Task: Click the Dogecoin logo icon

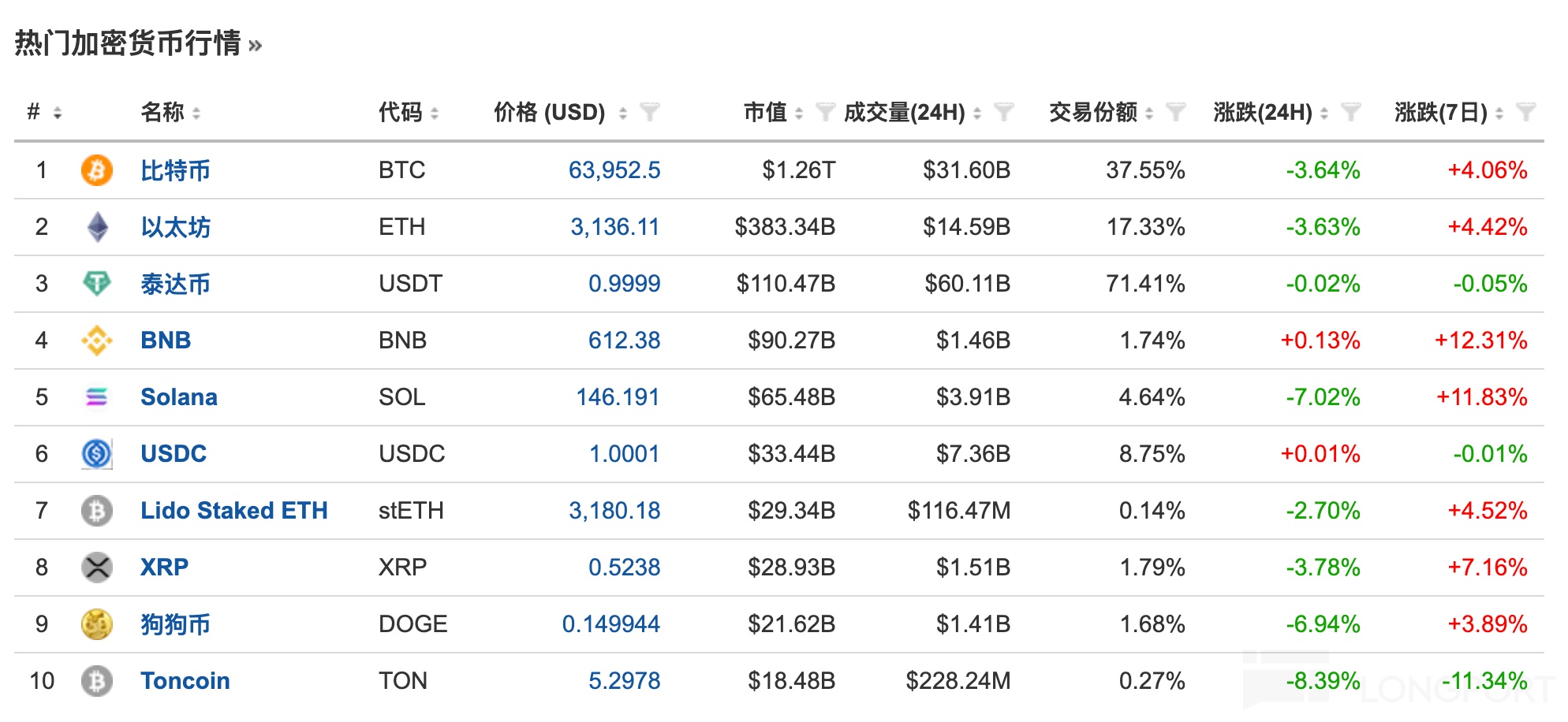Action: coord(97,624)
